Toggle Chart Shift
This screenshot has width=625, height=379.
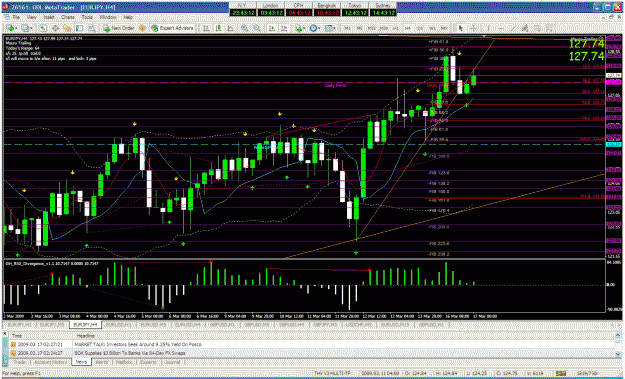pyautogui.click(x=284, y=28)
